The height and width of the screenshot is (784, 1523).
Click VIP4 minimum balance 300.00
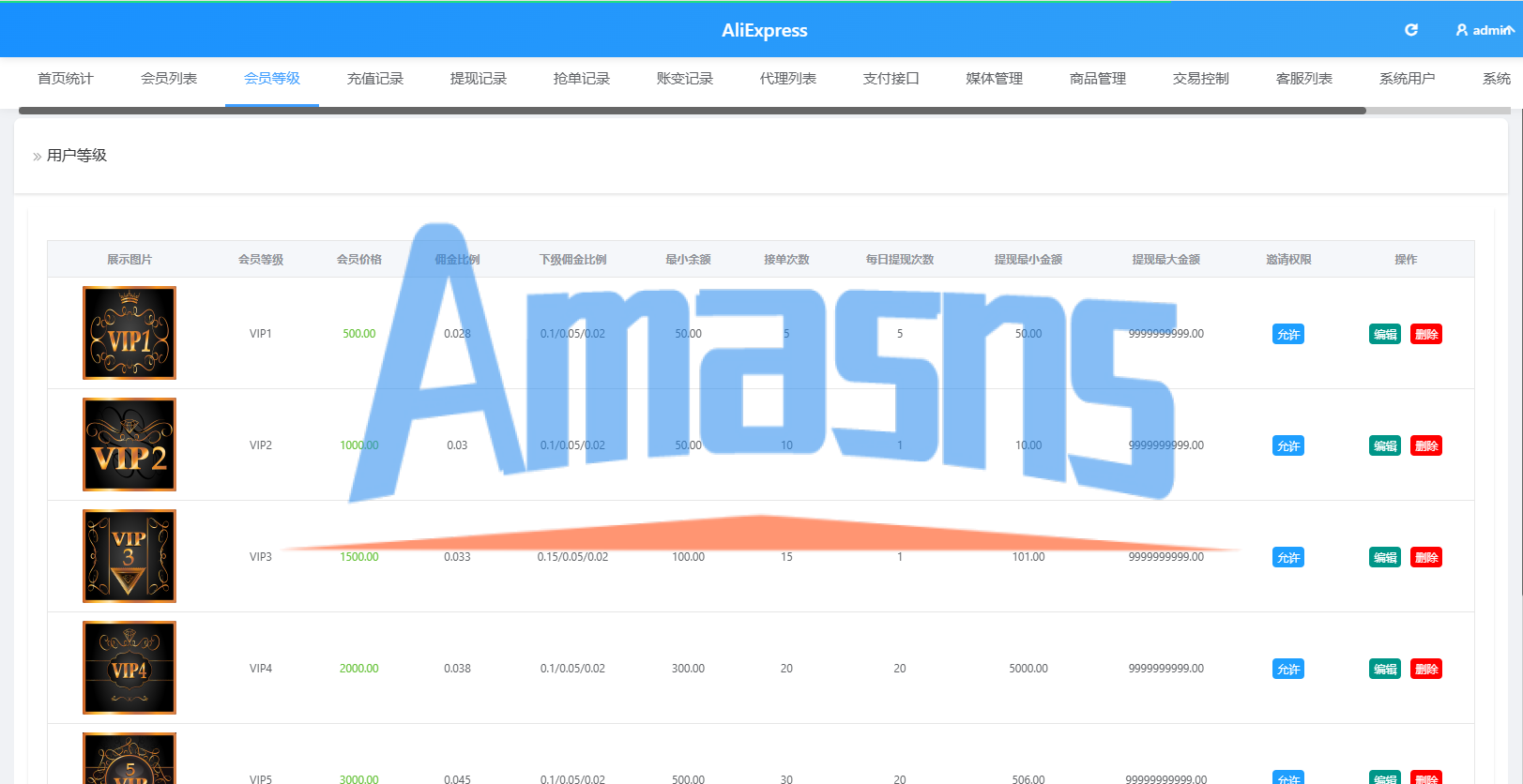click(688, 669)
